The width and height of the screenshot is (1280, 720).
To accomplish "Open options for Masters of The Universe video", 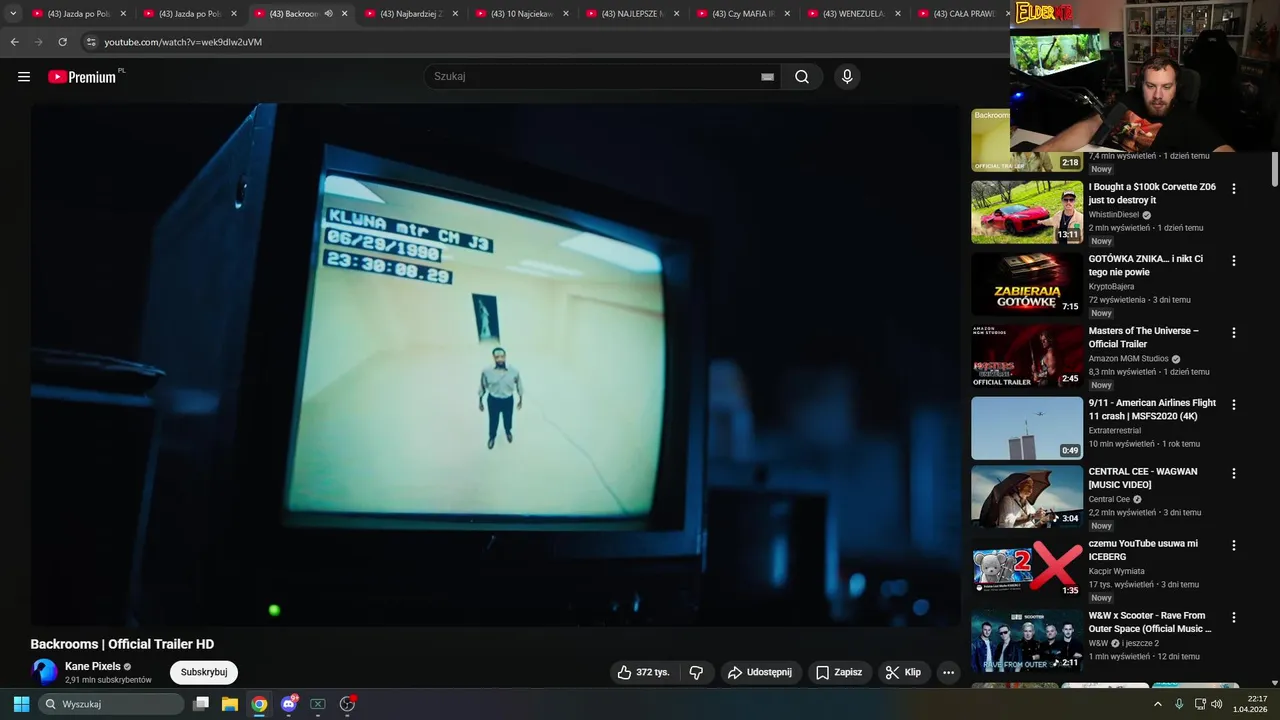I will coord(1233,332).
